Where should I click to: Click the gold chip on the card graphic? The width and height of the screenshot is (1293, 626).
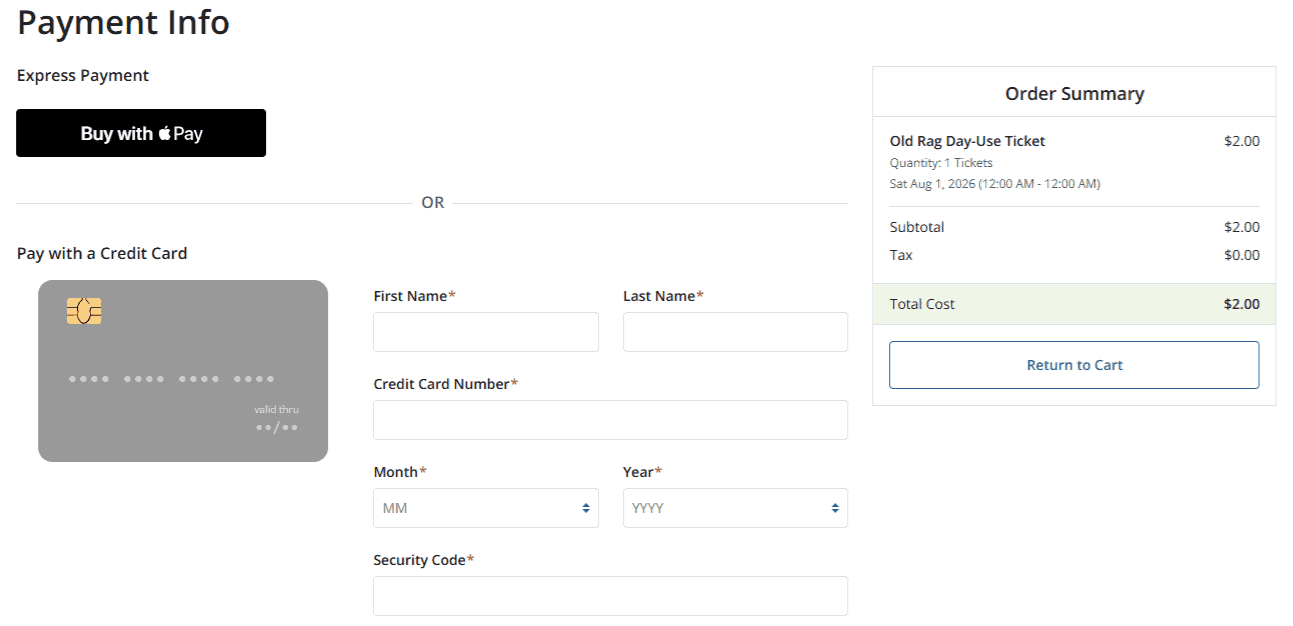click(x=84, y=311)
